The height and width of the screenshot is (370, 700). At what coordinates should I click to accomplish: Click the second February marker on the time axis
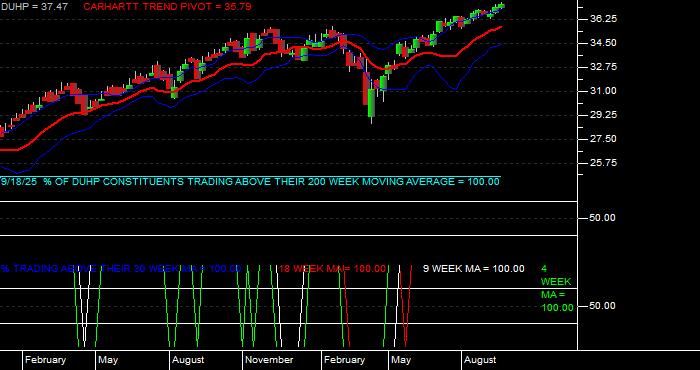coord(344,360)
